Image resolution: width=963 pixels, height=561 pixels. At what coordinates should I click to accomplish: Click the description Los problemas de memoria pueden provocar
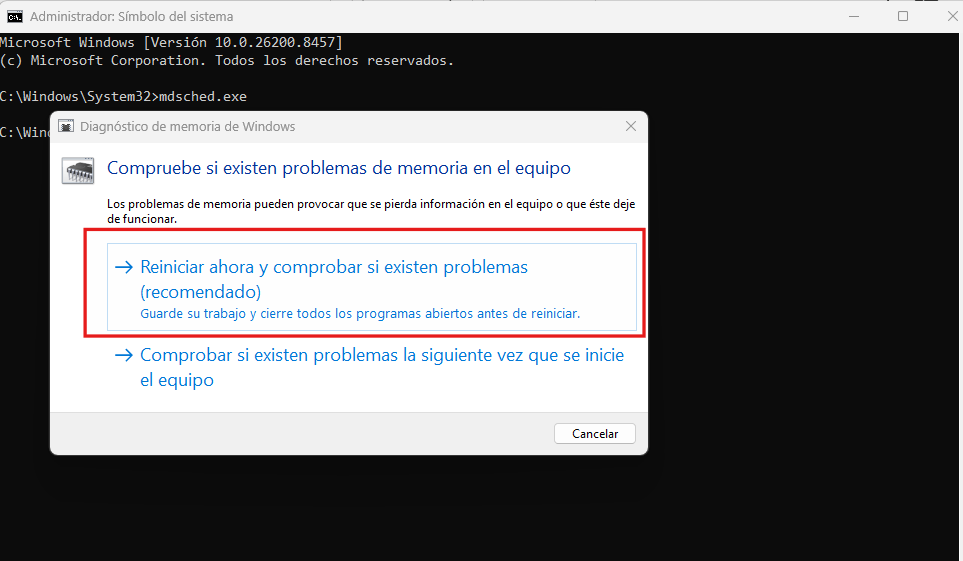(x=371, y=211)
